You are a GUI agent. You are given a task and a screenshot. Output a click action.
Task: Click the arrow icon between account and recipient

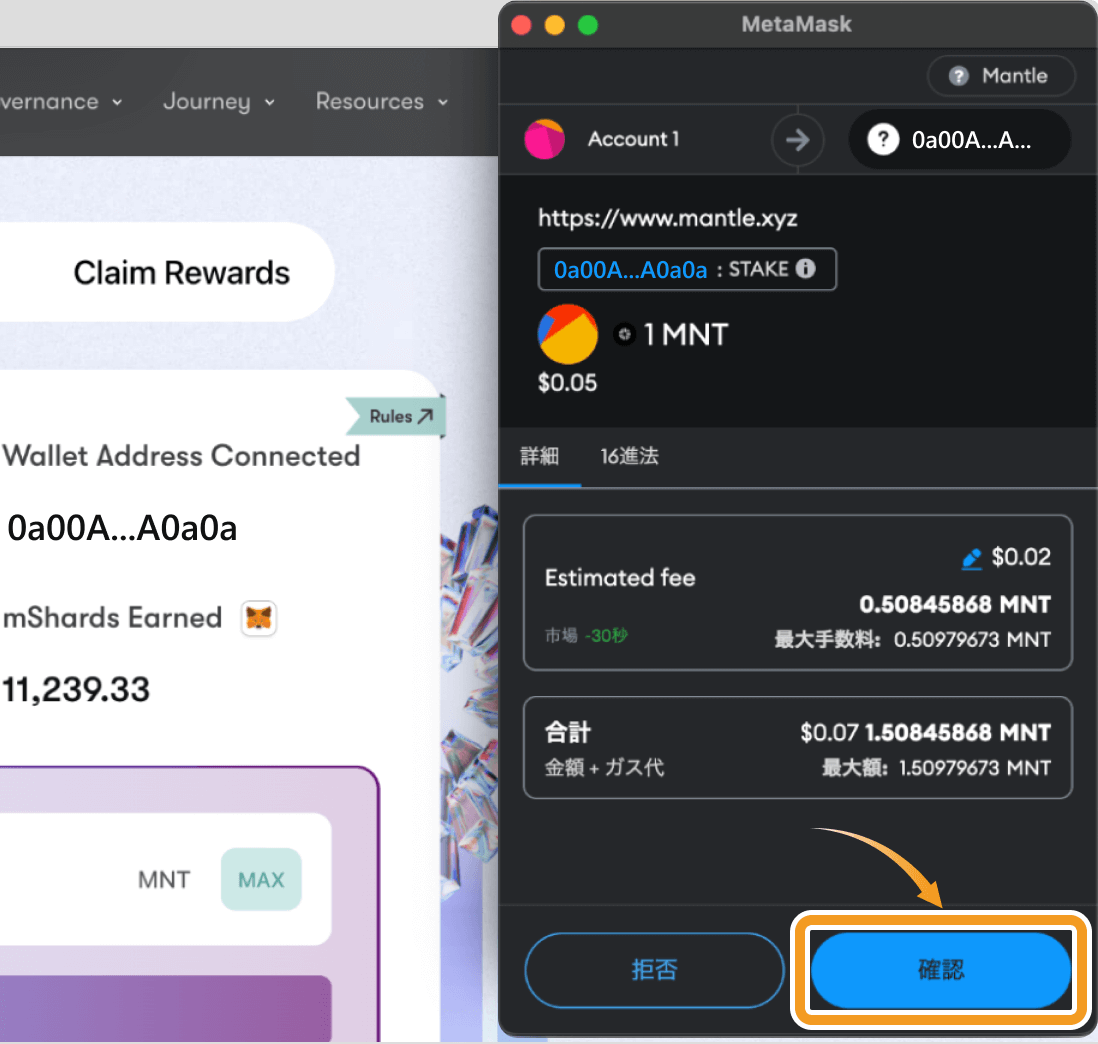798,140
